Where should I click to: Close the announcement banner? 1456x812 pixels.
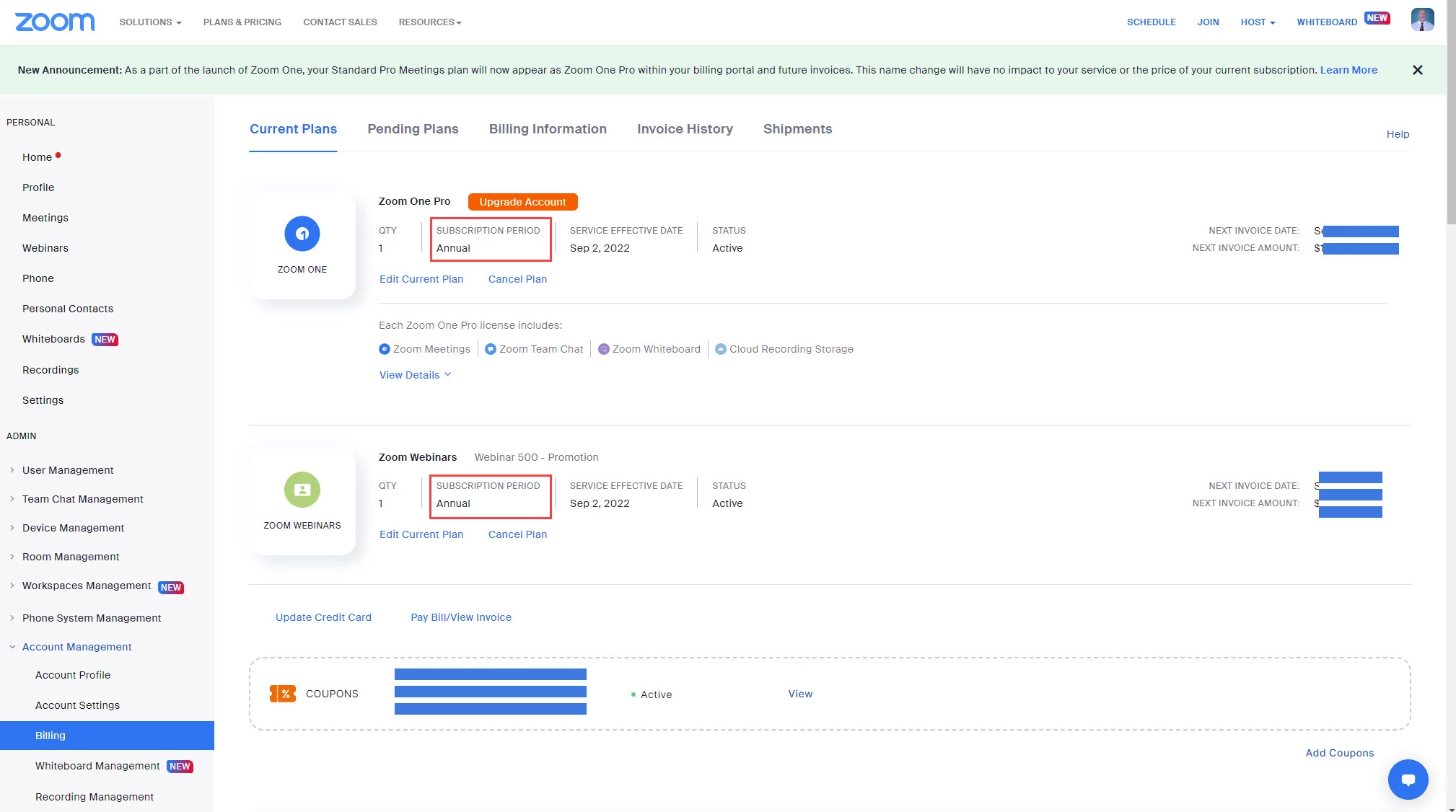[x=1417, y=70]
